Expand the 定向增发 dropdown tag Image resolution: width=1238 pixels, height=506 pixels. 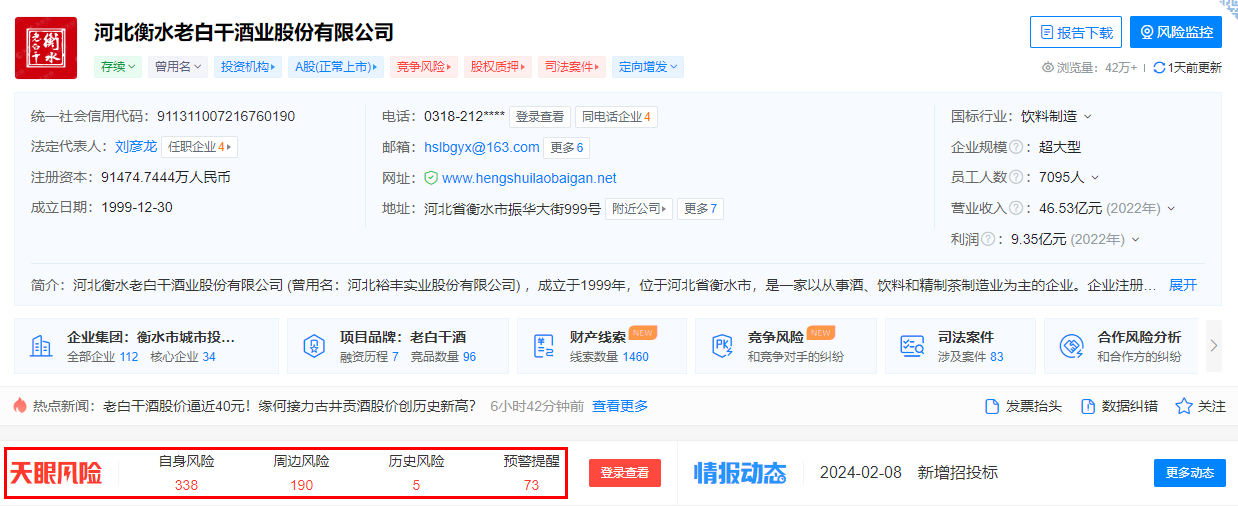648,67
